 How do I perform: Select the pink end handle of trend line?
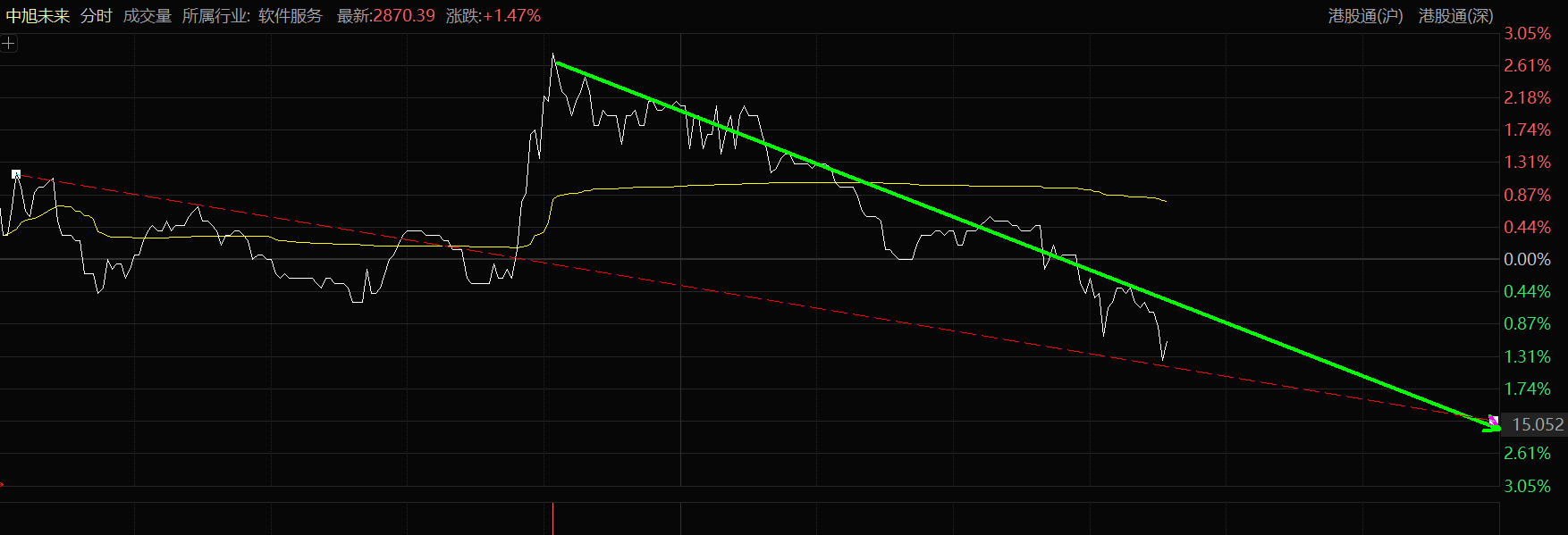(x=1494, y=420)
